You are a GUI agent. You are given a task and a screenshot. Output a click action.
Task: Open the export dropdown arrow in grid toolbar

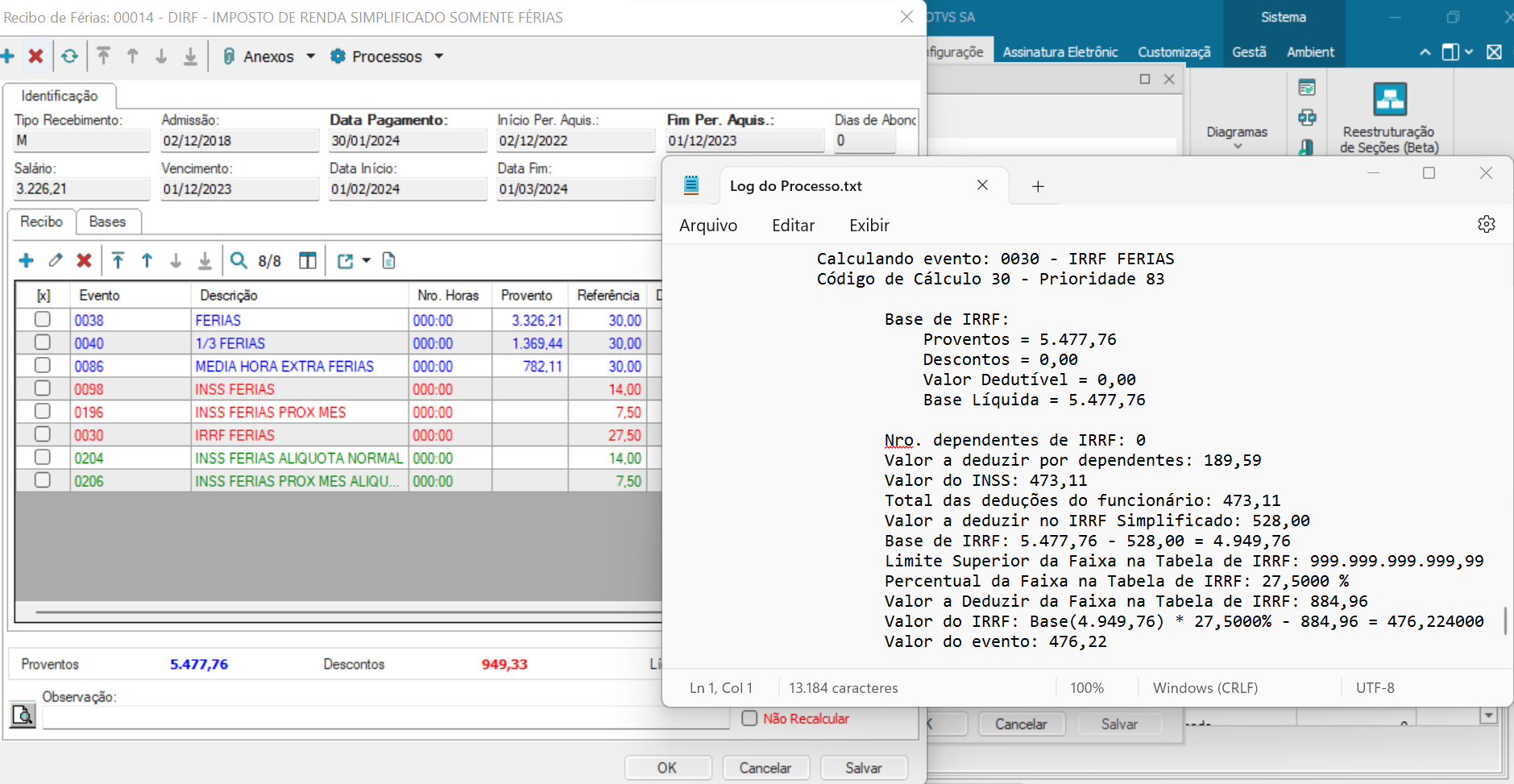point(366,260)
